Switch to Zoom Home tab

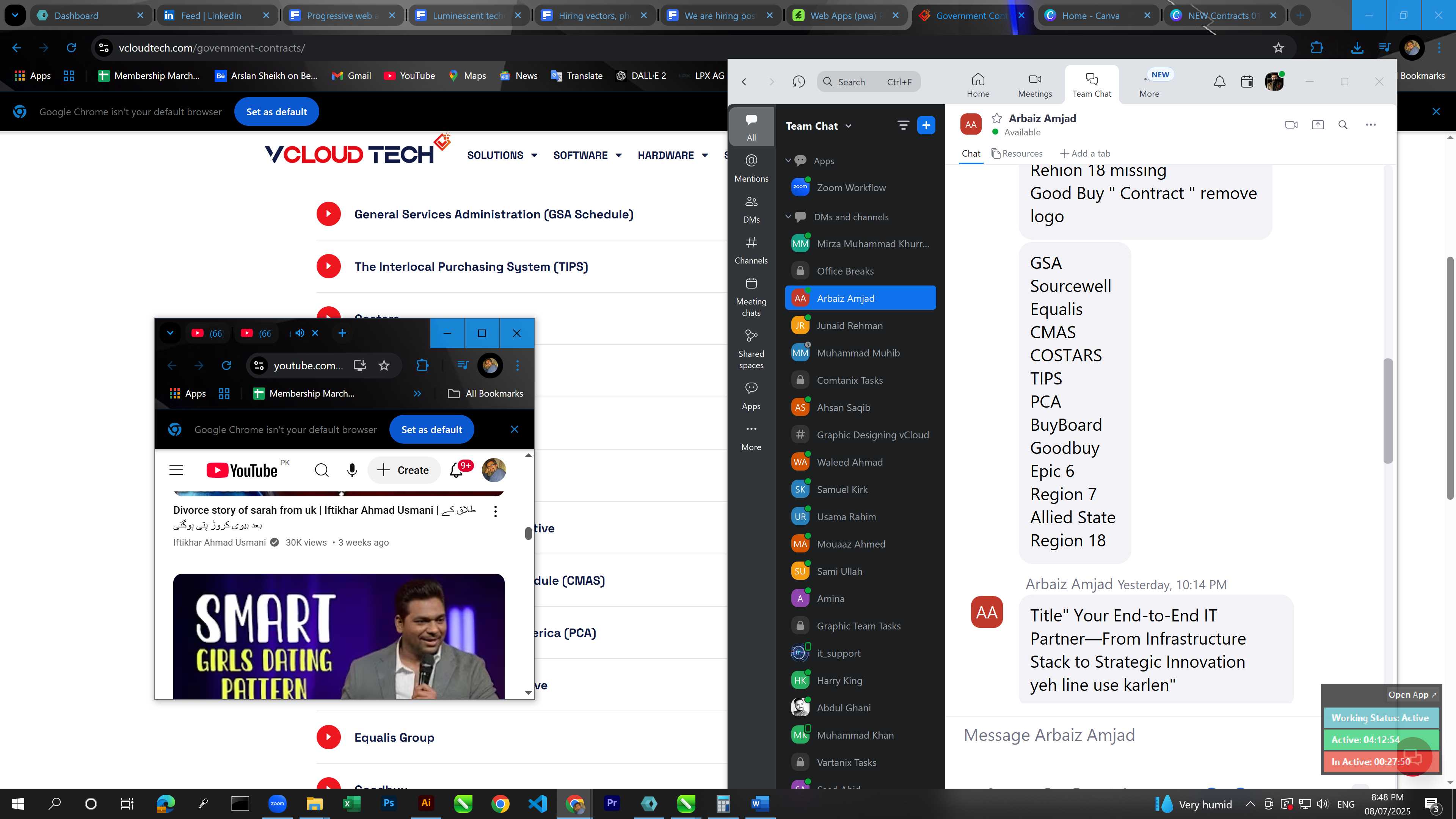point(978,85)
